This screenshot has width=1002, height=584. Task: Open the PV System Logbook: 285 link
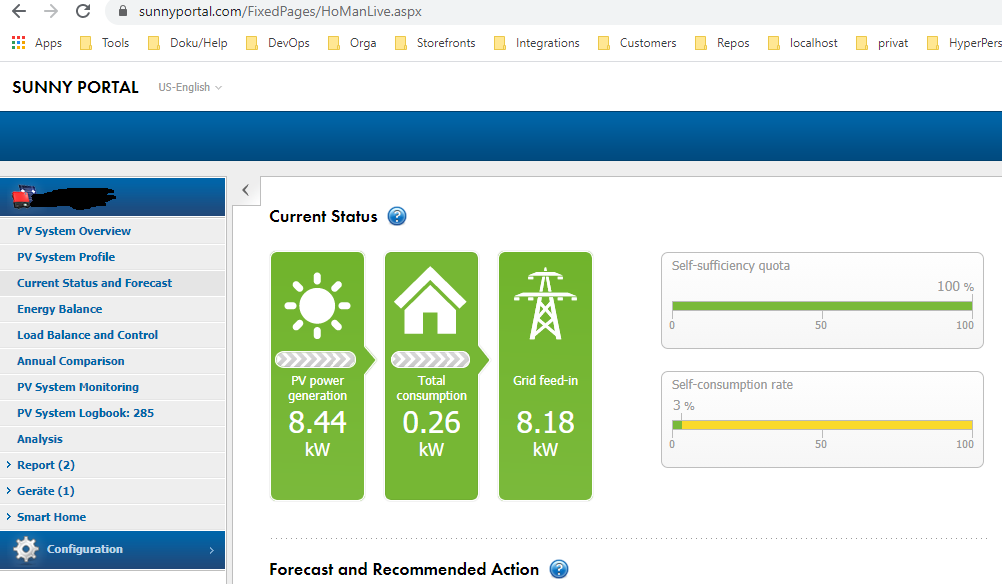[86, 413]
